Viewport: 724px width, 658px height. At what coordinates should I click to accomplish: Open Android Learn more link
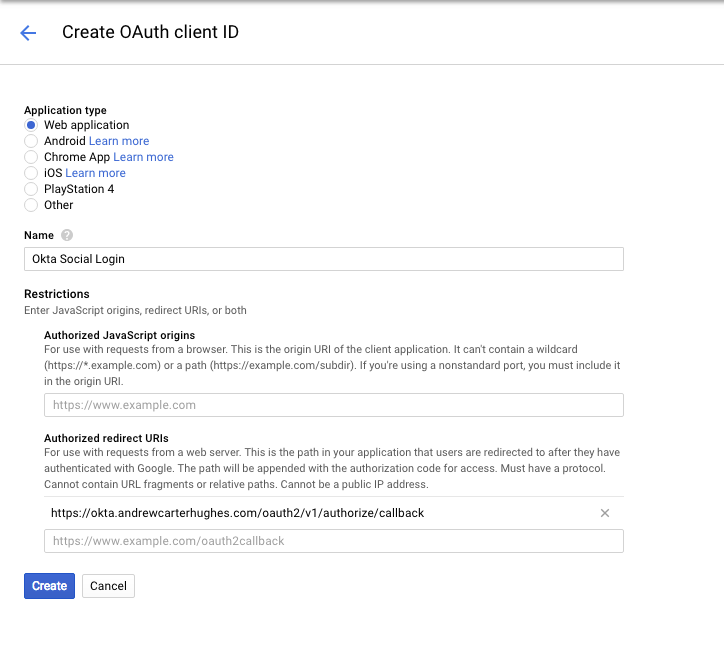point(119,141)
